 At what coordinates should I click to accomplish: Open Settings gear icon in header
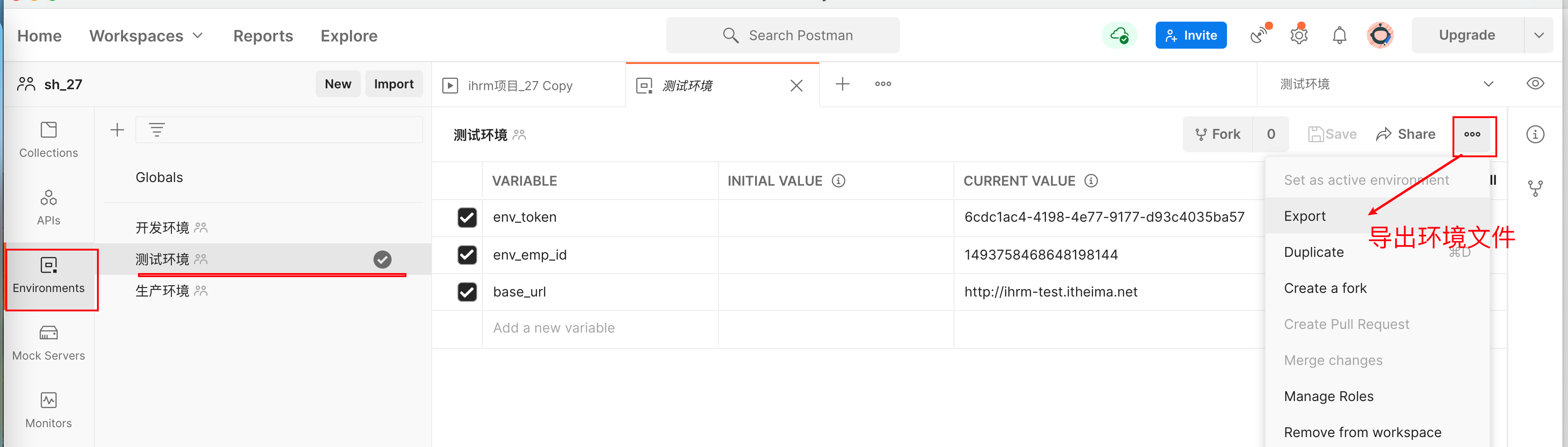pos(1299,35)
